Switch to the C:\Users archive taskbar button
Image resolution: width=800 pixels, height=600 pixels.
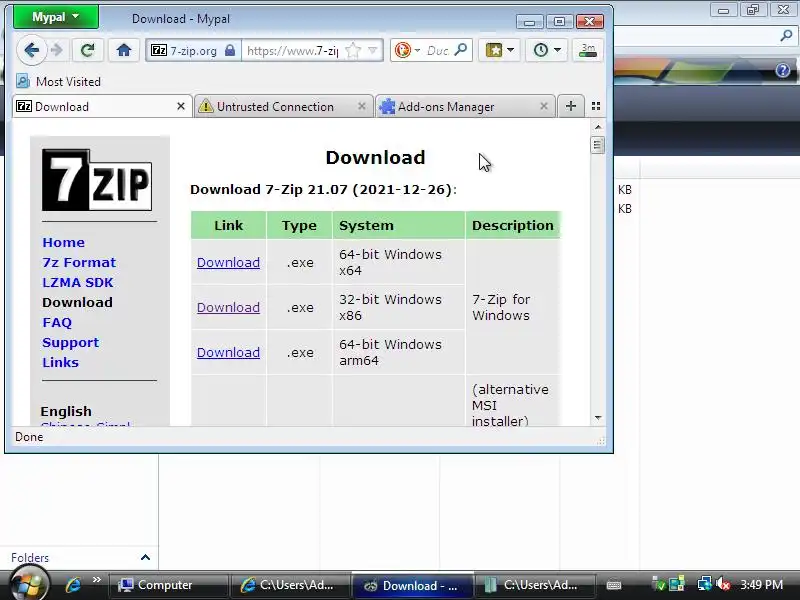tap(534, 585)
